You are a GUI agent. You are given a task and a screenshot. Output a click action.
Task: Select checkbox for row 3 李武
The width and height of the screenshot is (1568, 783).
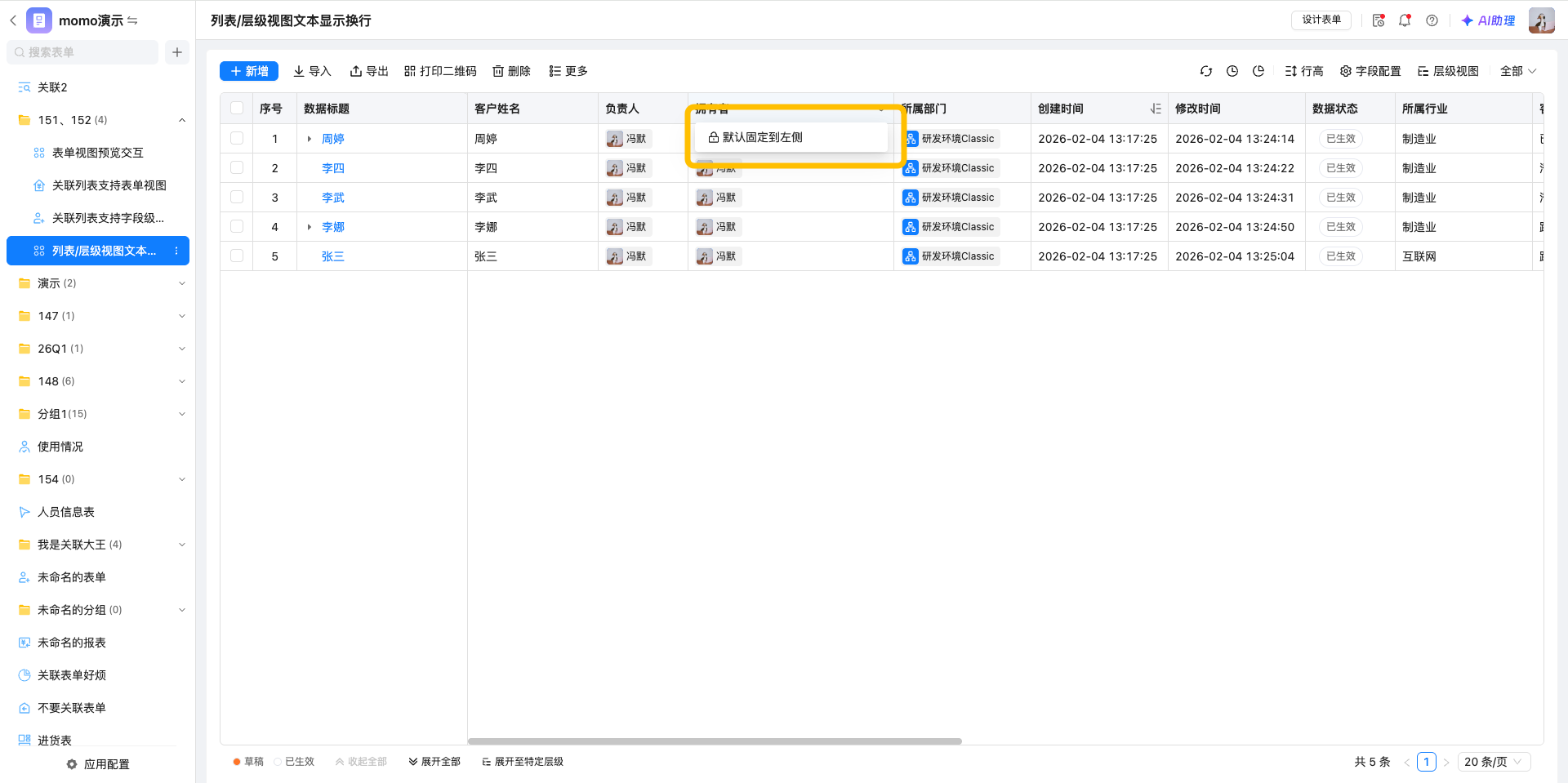pyautogui.click(x=237, y=198)
